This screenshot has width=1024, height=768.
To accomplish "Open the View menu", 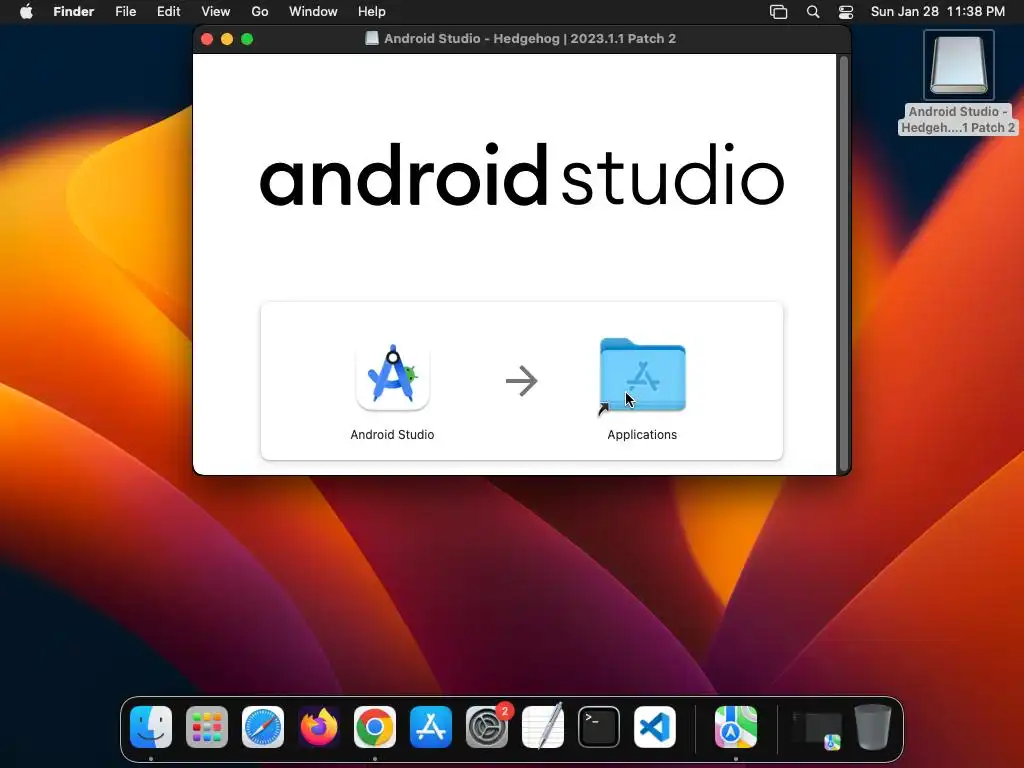I will 216,12.
